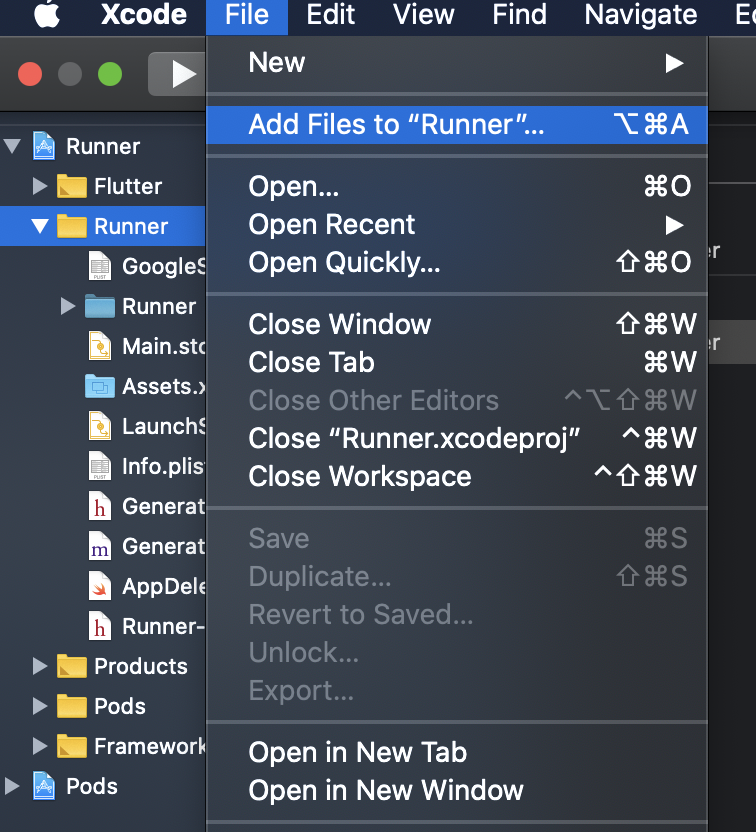Choose Close "Runner.xcodeproj"

tap(457, 438)
